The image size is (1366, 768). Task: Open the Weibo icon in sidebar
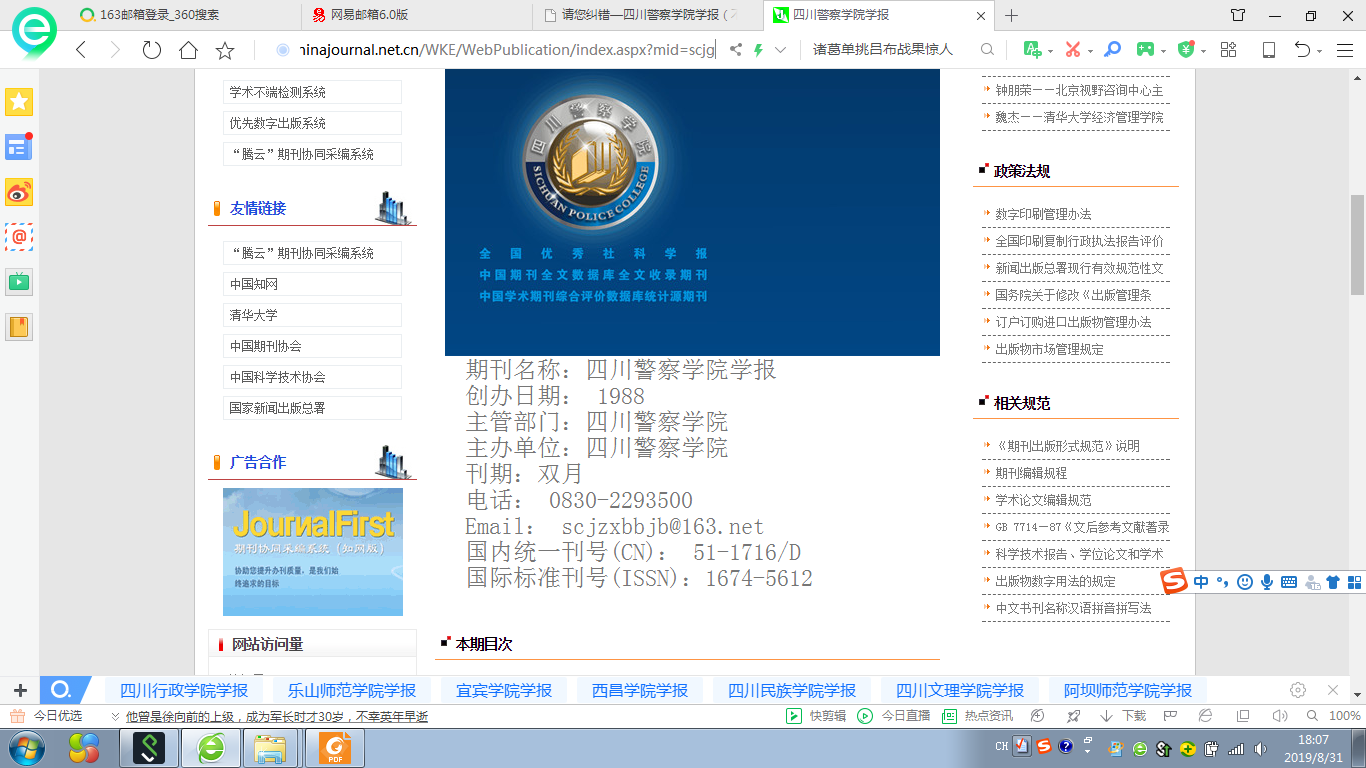click(19, 192)
